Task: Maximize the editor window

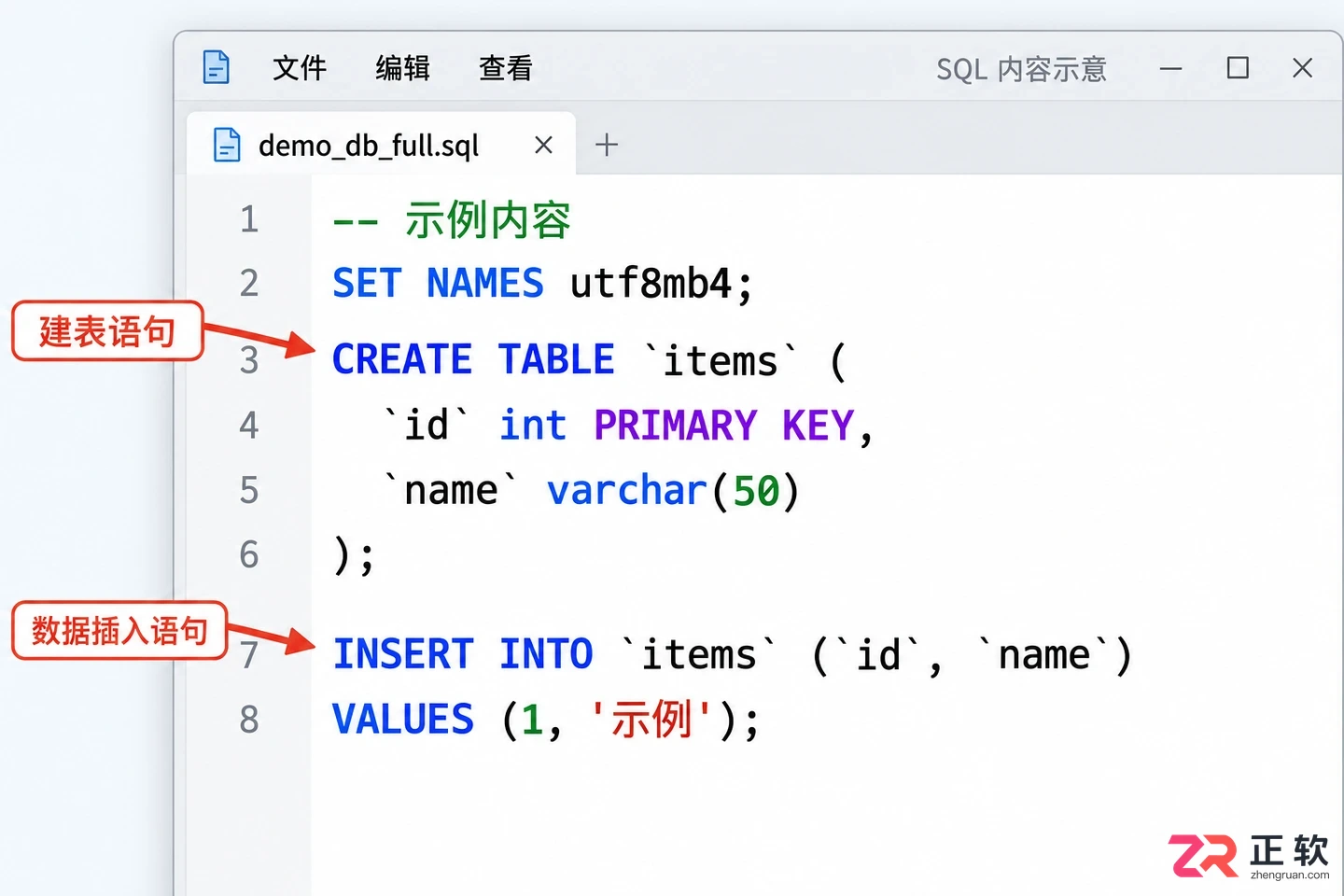Action: (x=1238, y=67)
